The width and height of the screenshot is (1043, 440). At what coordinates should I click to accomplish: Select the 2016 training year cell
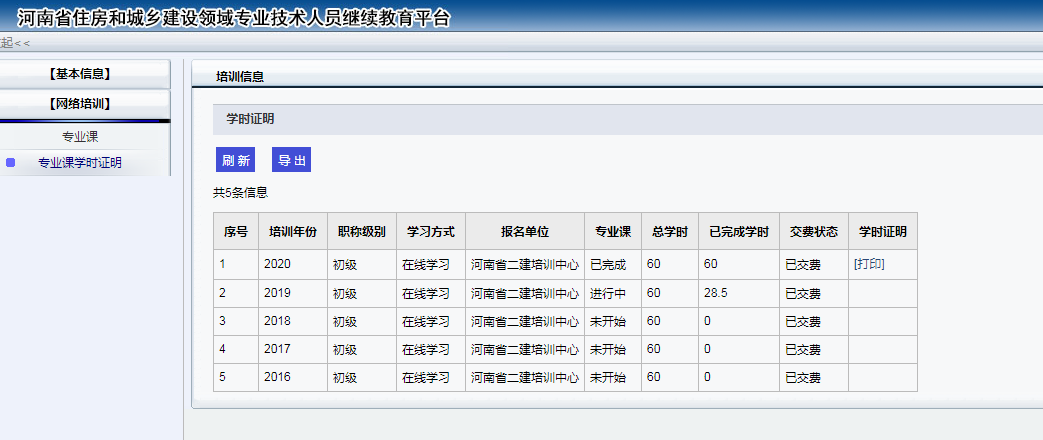click(277, 377)
